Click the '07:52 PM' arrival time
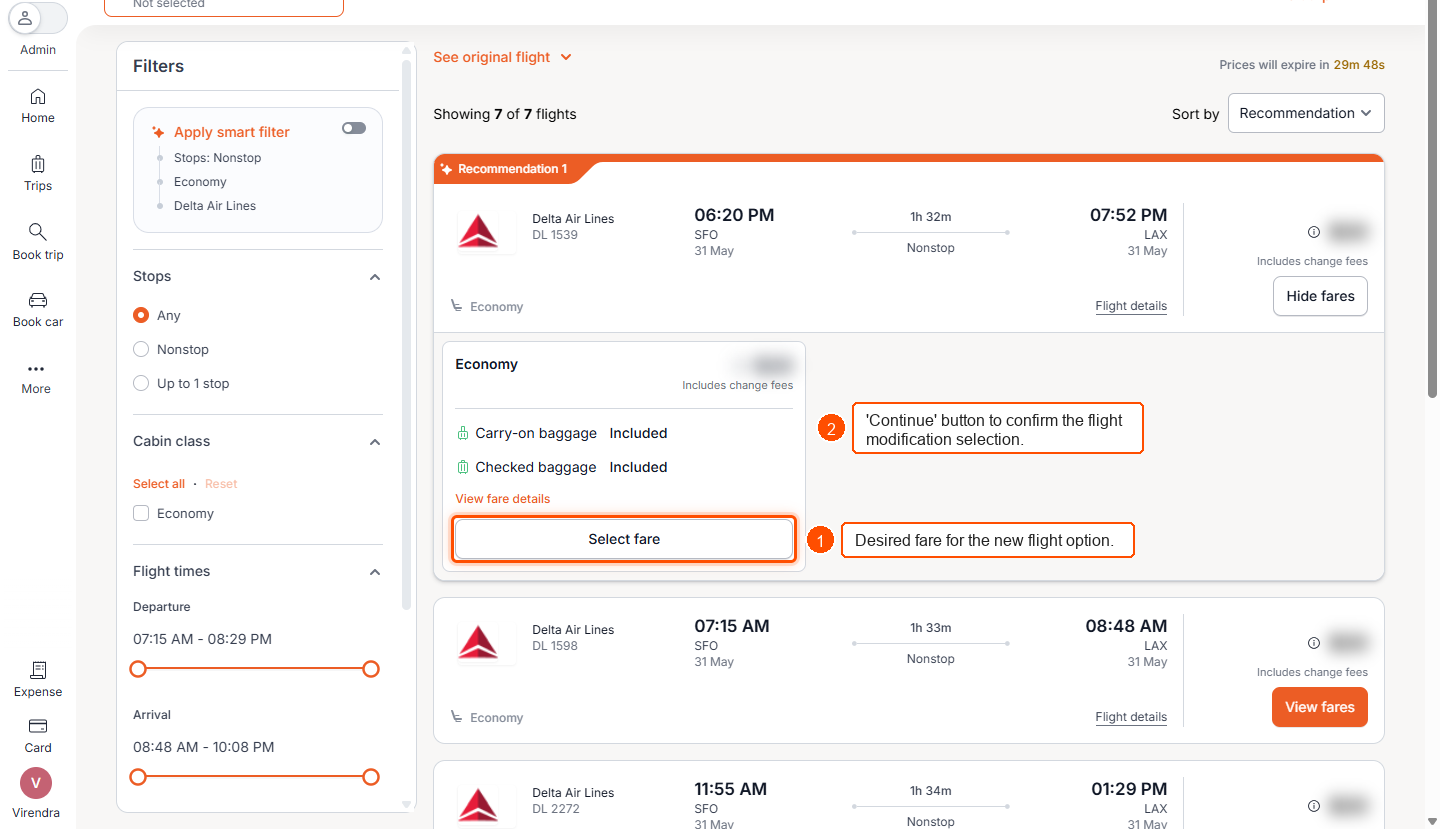 click(1128, 215)
